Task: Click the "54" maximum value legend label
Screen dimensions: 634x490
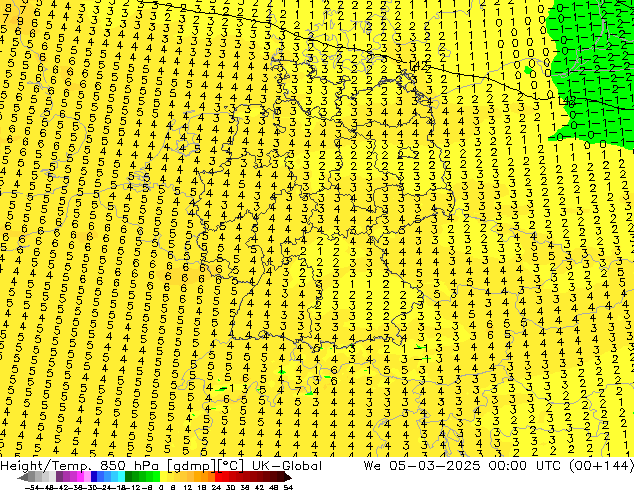Action: (288, 487)
